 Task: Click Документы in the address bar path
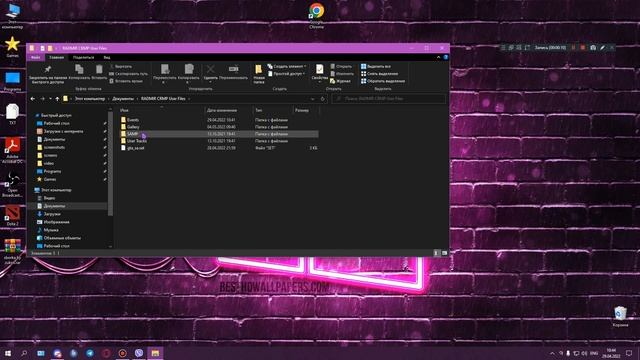pyautogui.click(x=123, y=98)
